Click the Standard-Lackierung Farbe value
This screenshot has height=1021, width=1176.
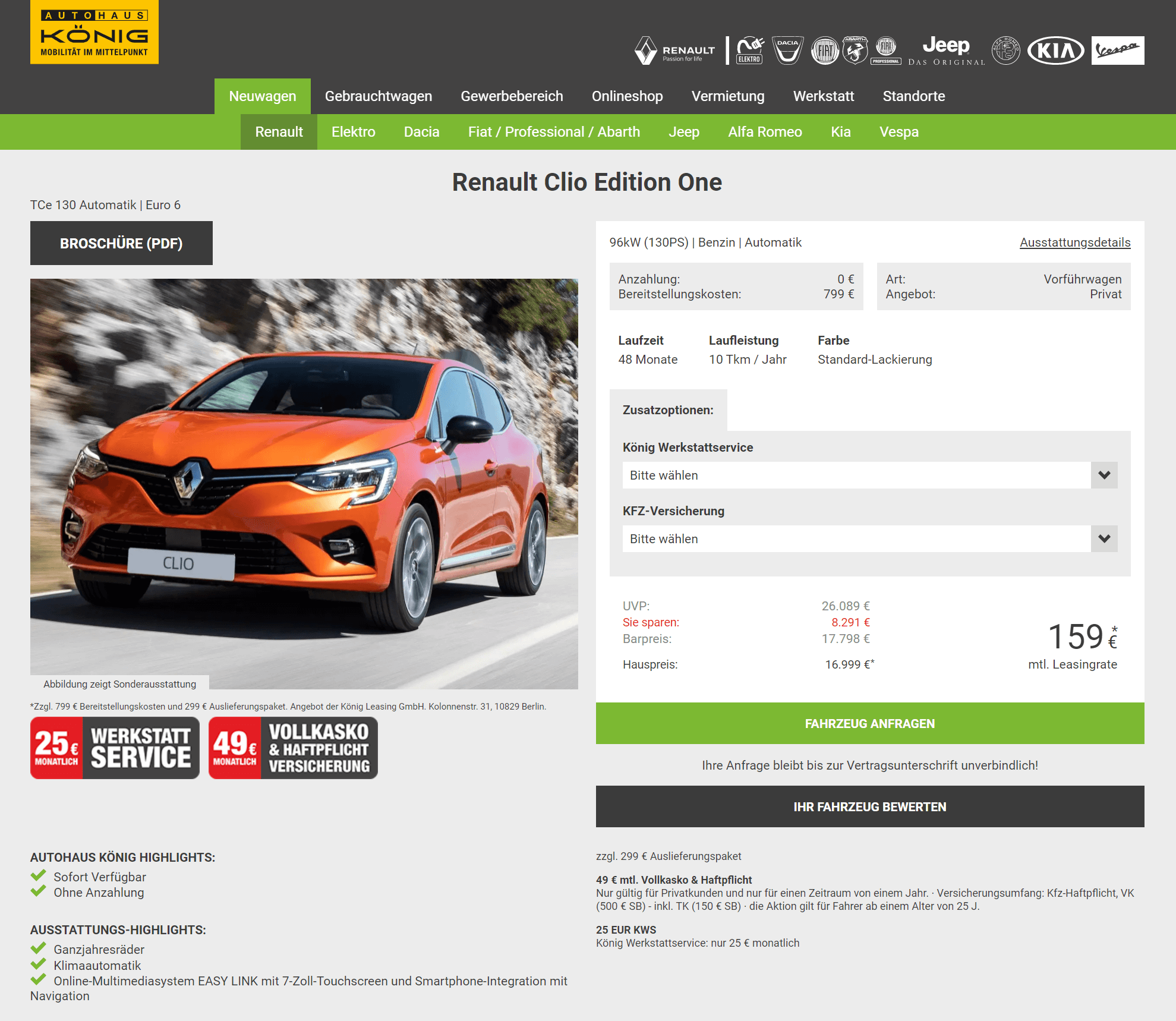coord(875,360)
